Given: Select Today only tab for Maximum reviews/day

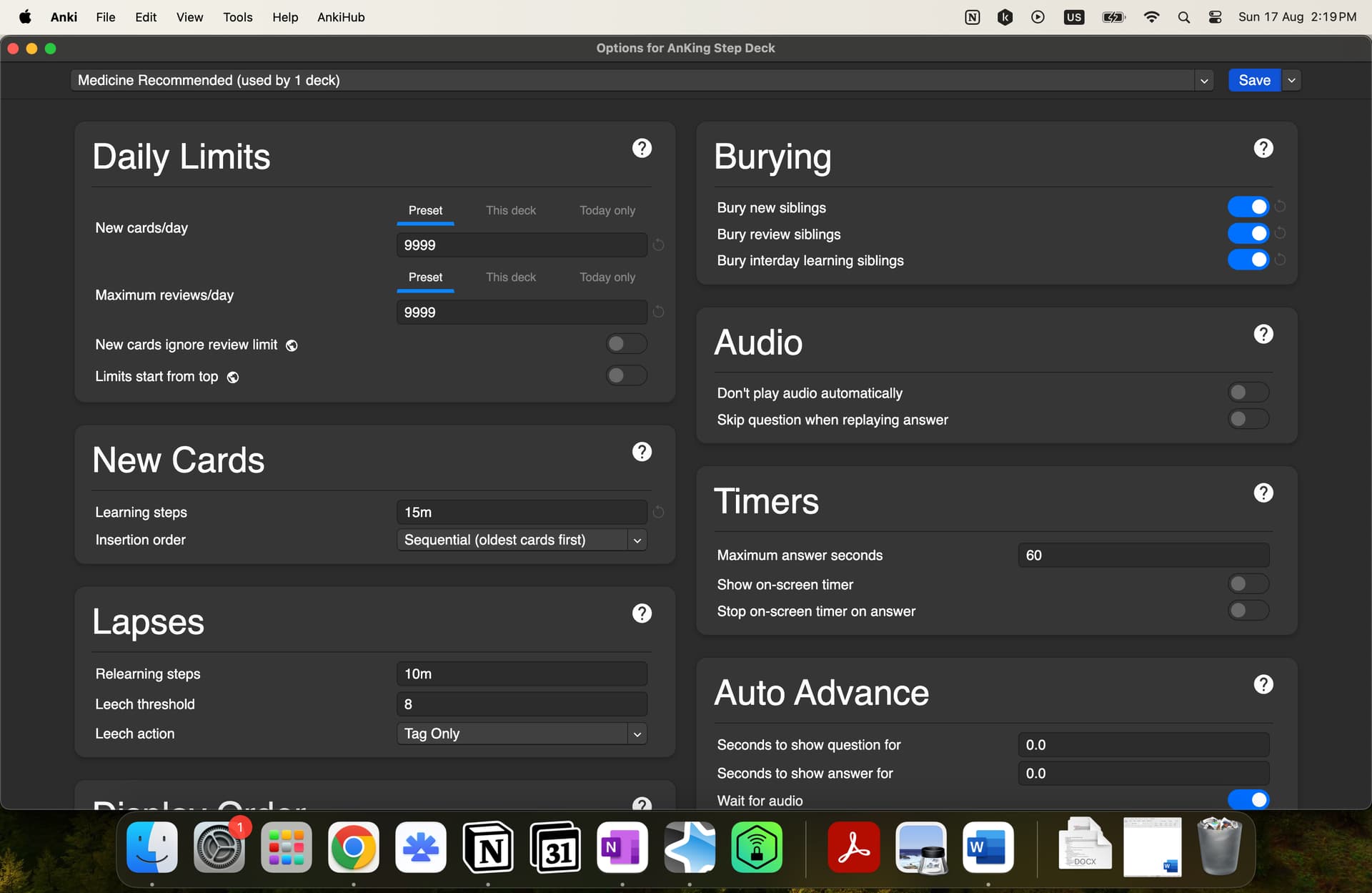Looking at the screenshot, I should click(607, 277).
